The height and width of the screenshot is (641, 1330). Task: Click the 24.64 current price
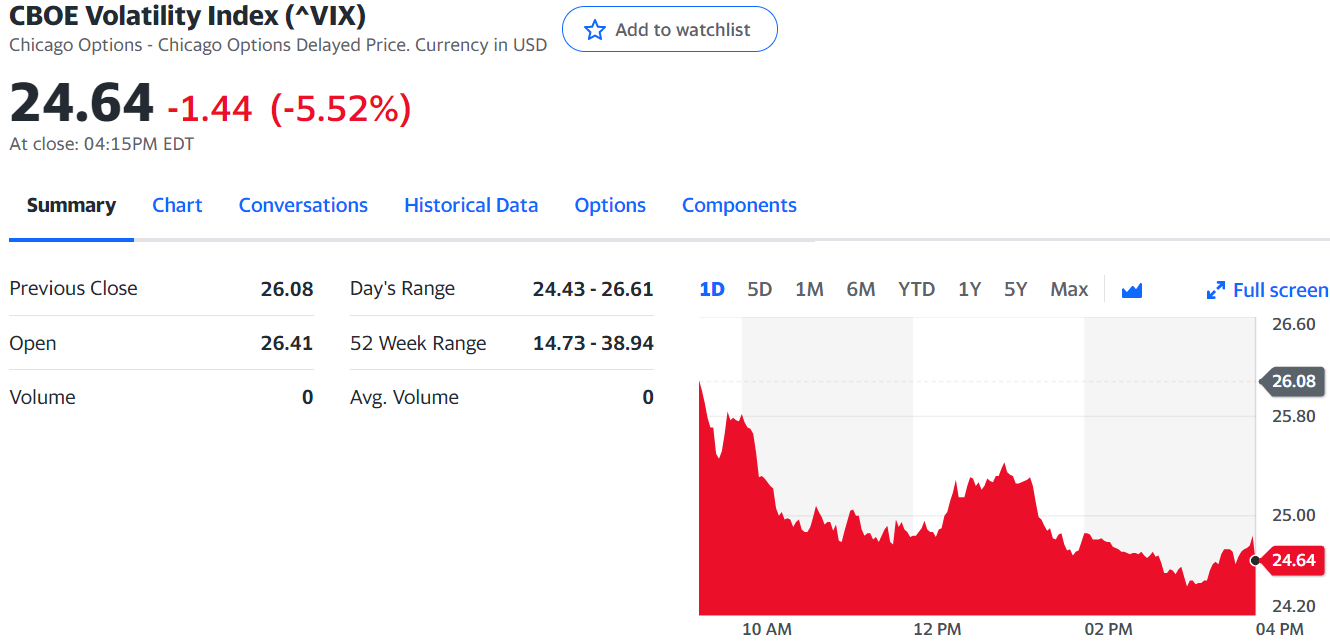pos(82,102)
